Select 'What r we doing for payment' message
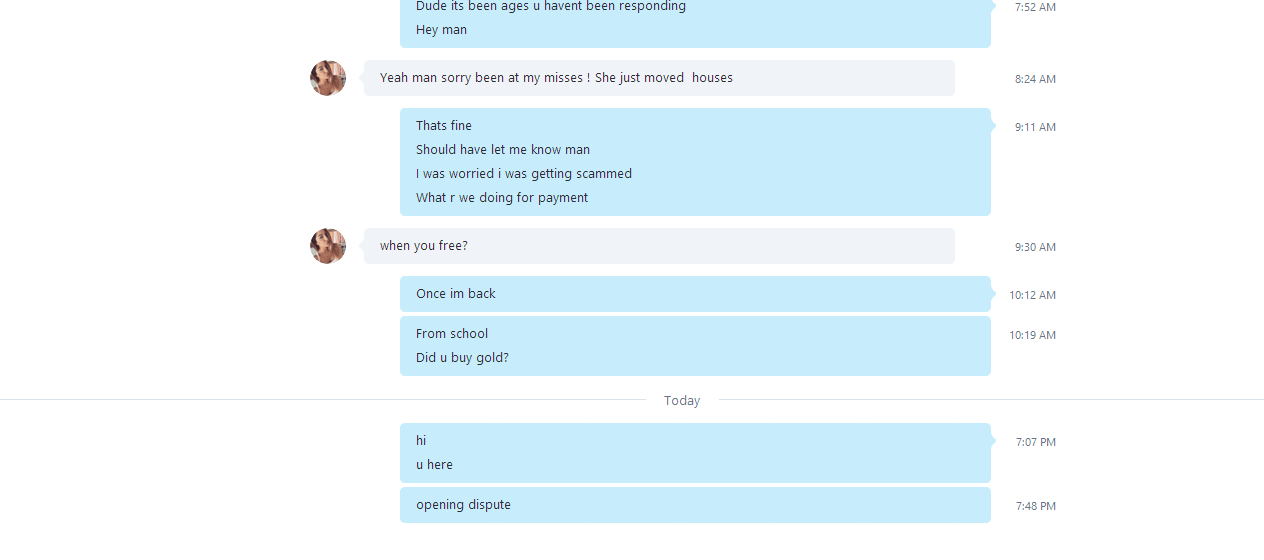Image resolution: width=1264 pixels, height=560 pixels. [502, 198]
